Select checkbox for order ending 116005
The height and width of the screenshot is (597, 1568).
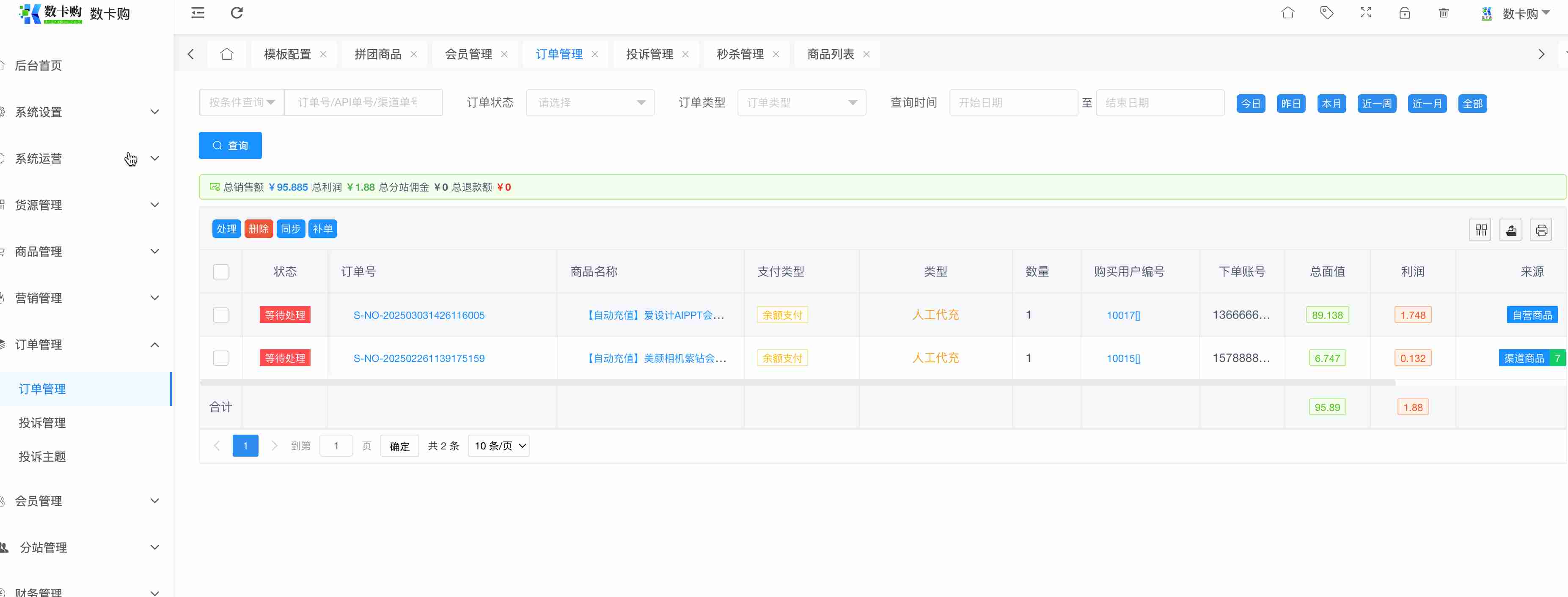tap(221, 315)
